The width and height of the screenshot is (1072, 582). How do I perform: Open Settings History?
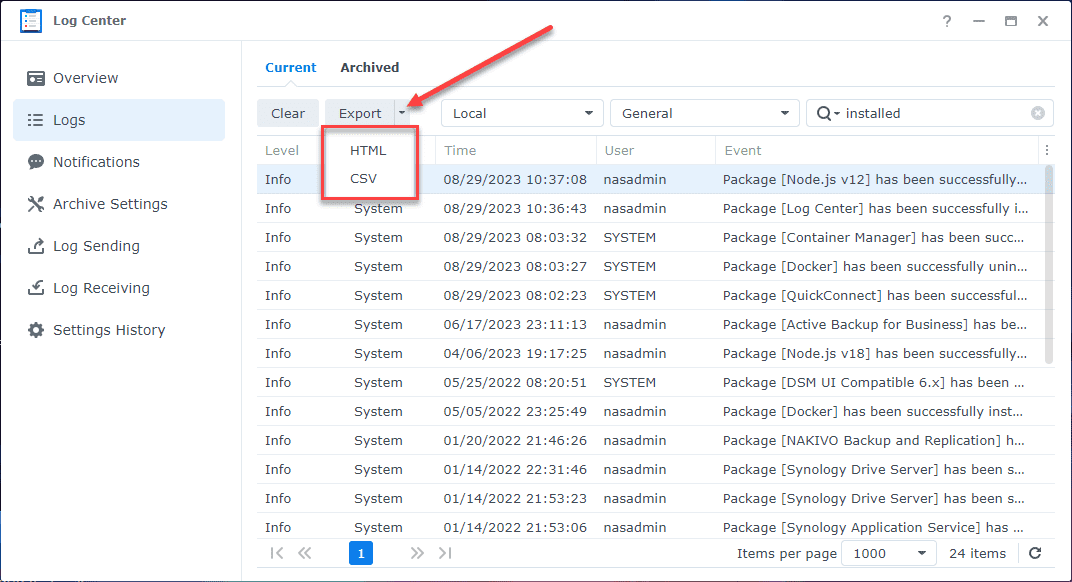click(103, 329)
